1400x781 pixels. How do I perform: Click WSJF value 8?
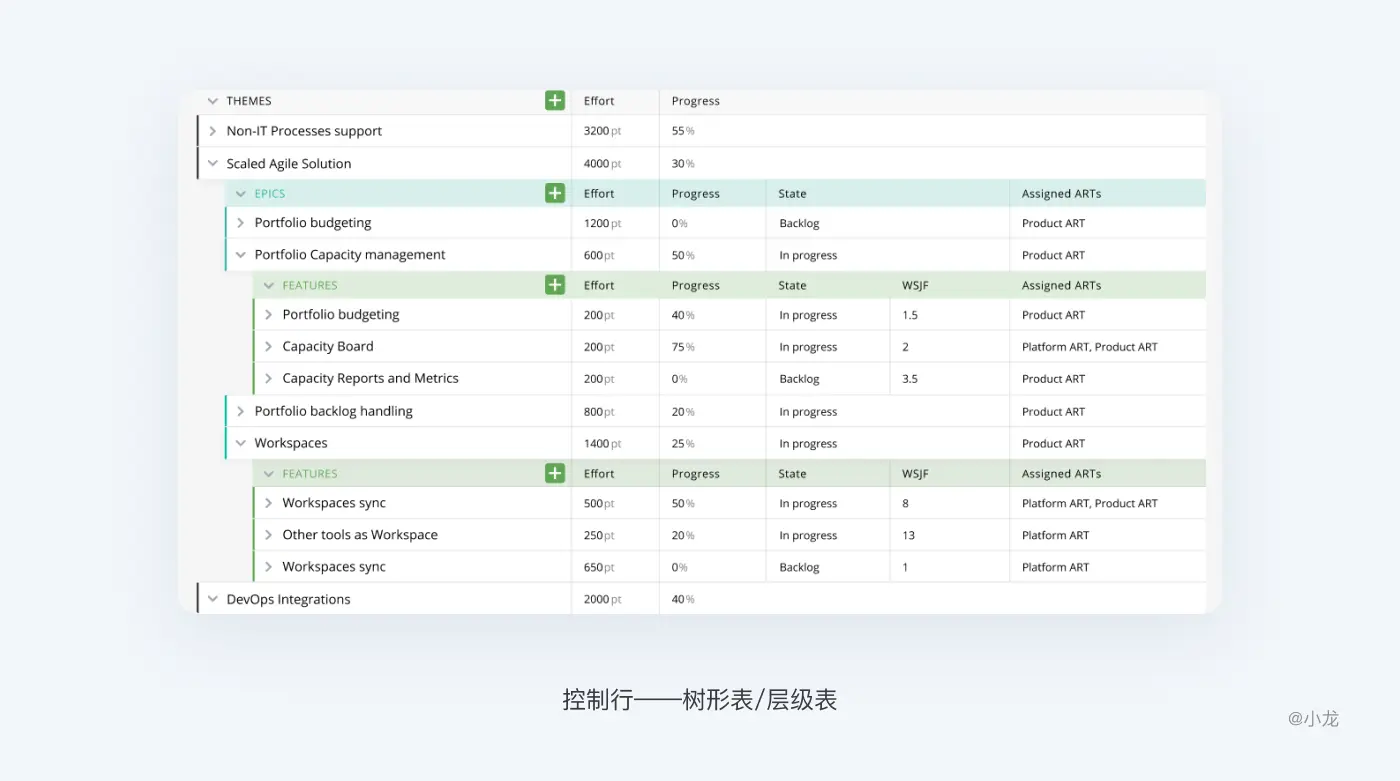coord(905,503)
